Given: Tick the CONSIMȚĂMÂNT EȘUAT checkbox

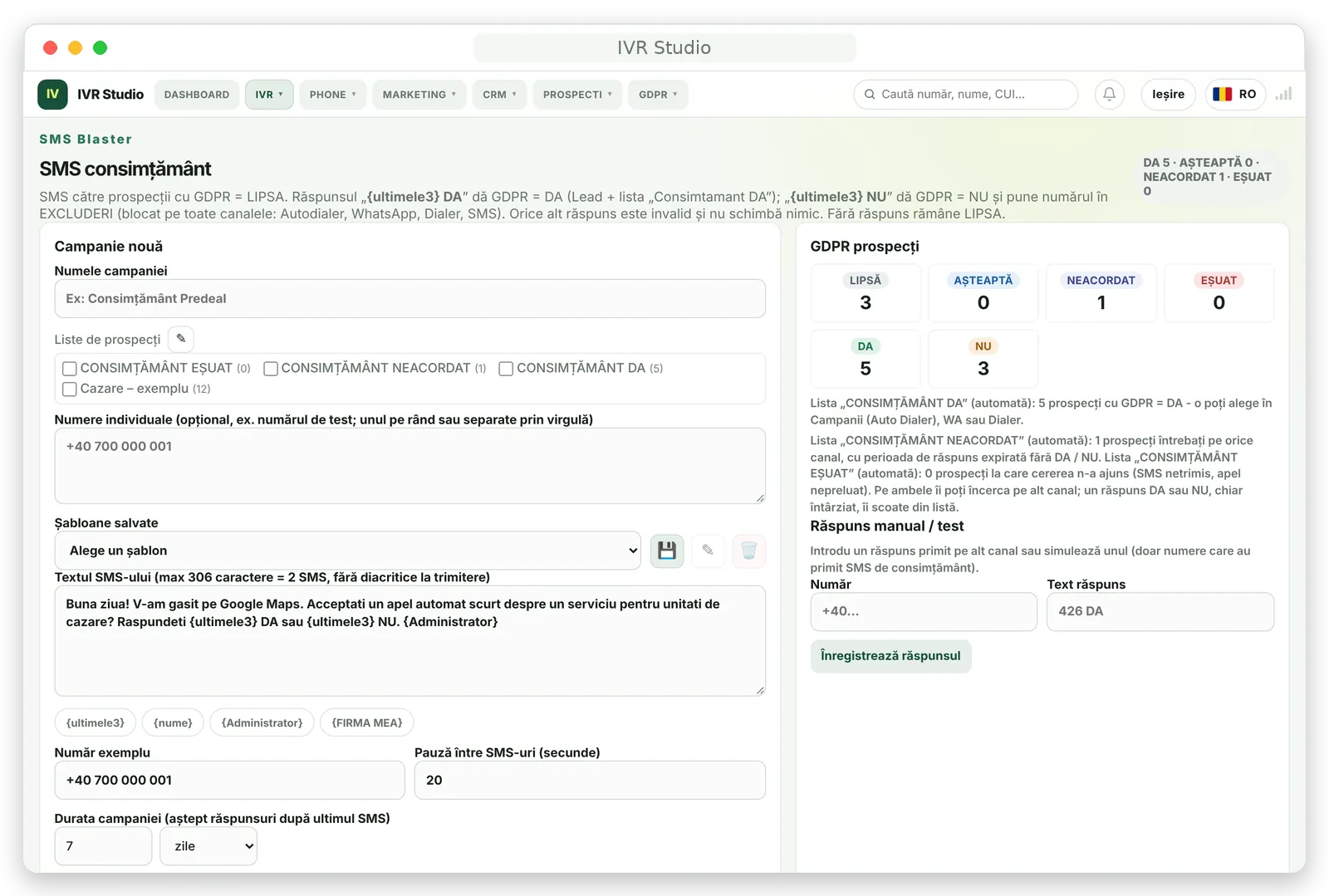Looking at the screenshot, I should (x=70, y=369).
